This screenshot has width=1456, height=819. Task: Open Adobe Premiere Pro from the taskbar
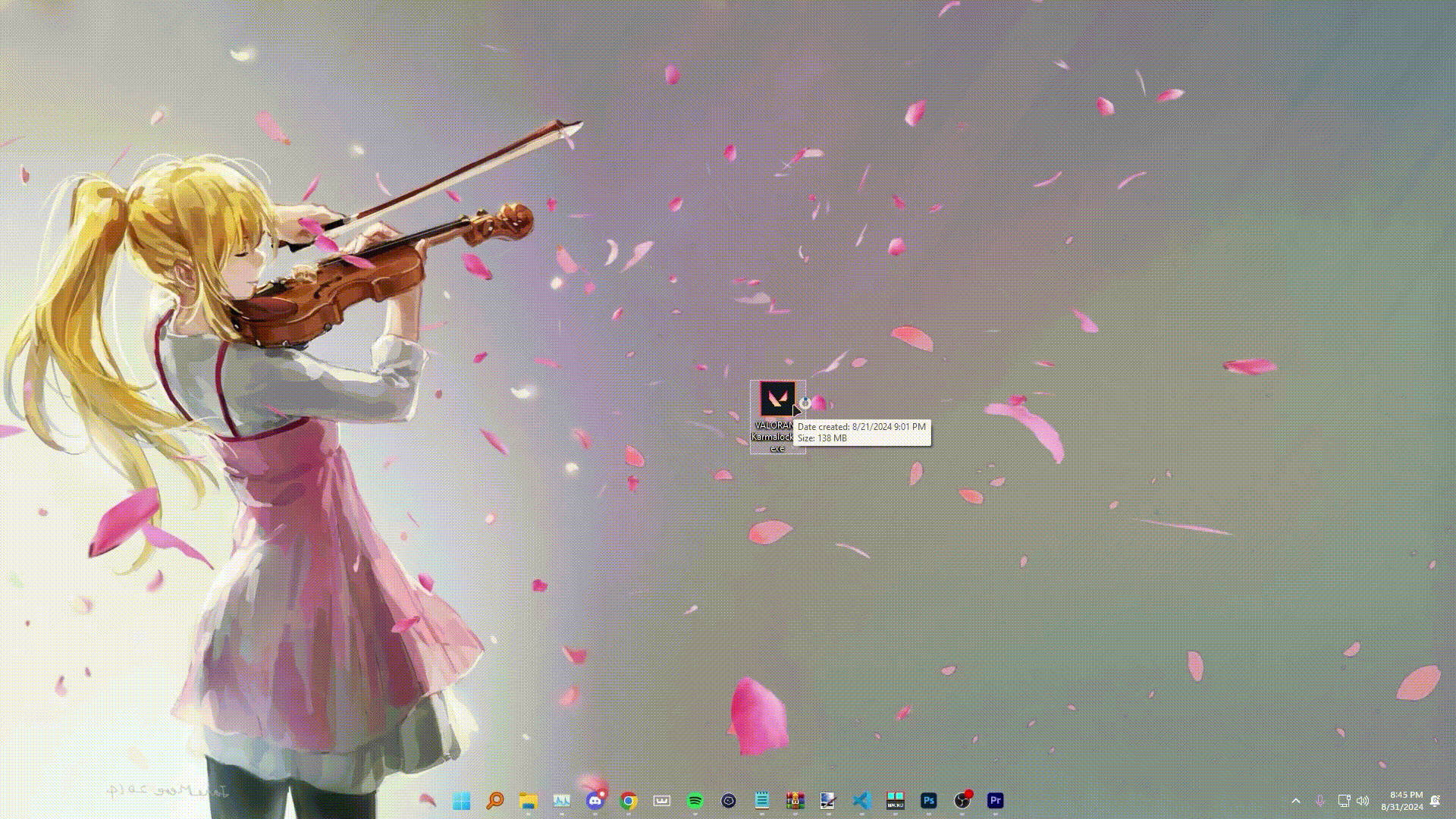click(x=996, y=801)
